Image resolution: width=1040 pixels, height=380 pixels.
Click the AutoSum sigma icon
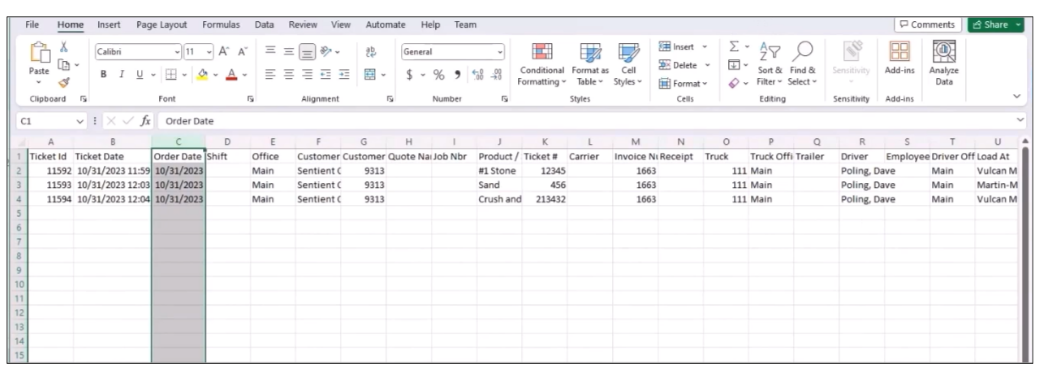(734, 46)
